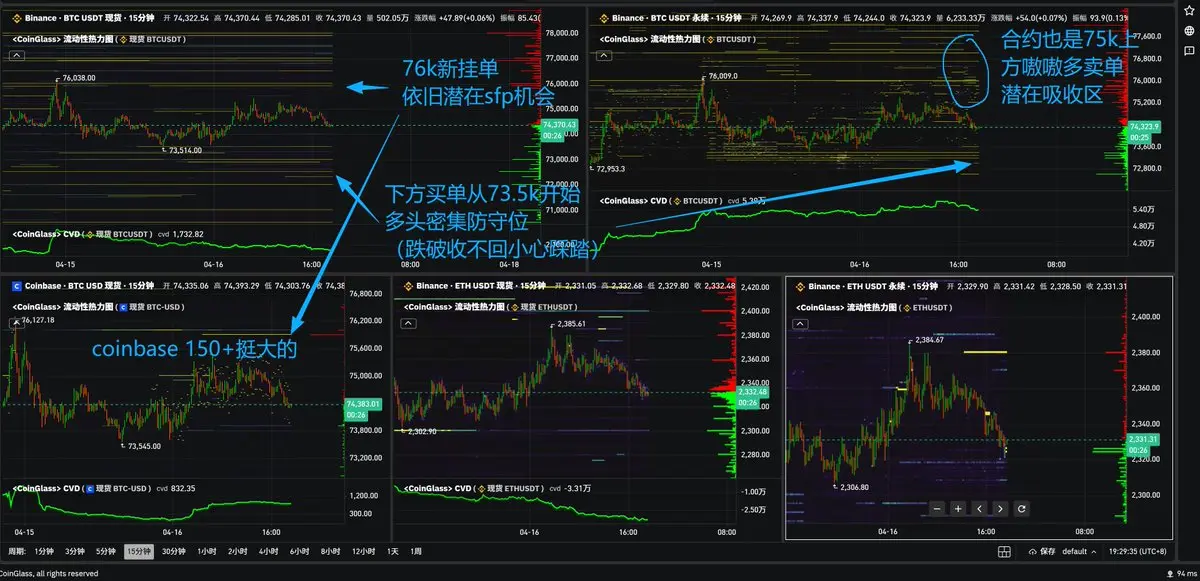Click the Coinbase logo on bottom-left chart

(15, 286)
